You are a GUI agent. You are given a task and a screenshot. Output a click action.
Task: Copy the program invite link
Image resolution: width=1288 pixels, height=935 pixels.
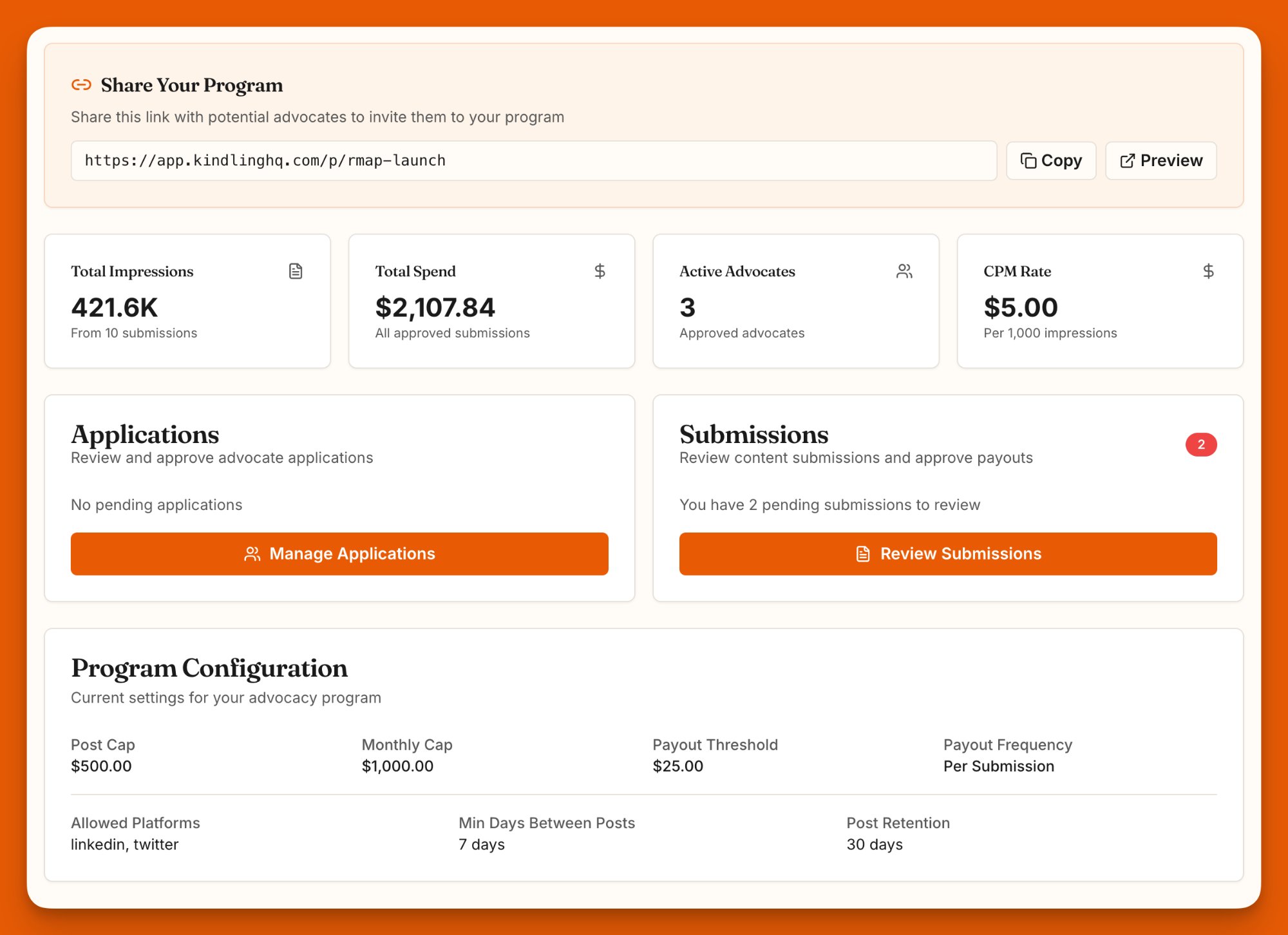point(1051,160)
